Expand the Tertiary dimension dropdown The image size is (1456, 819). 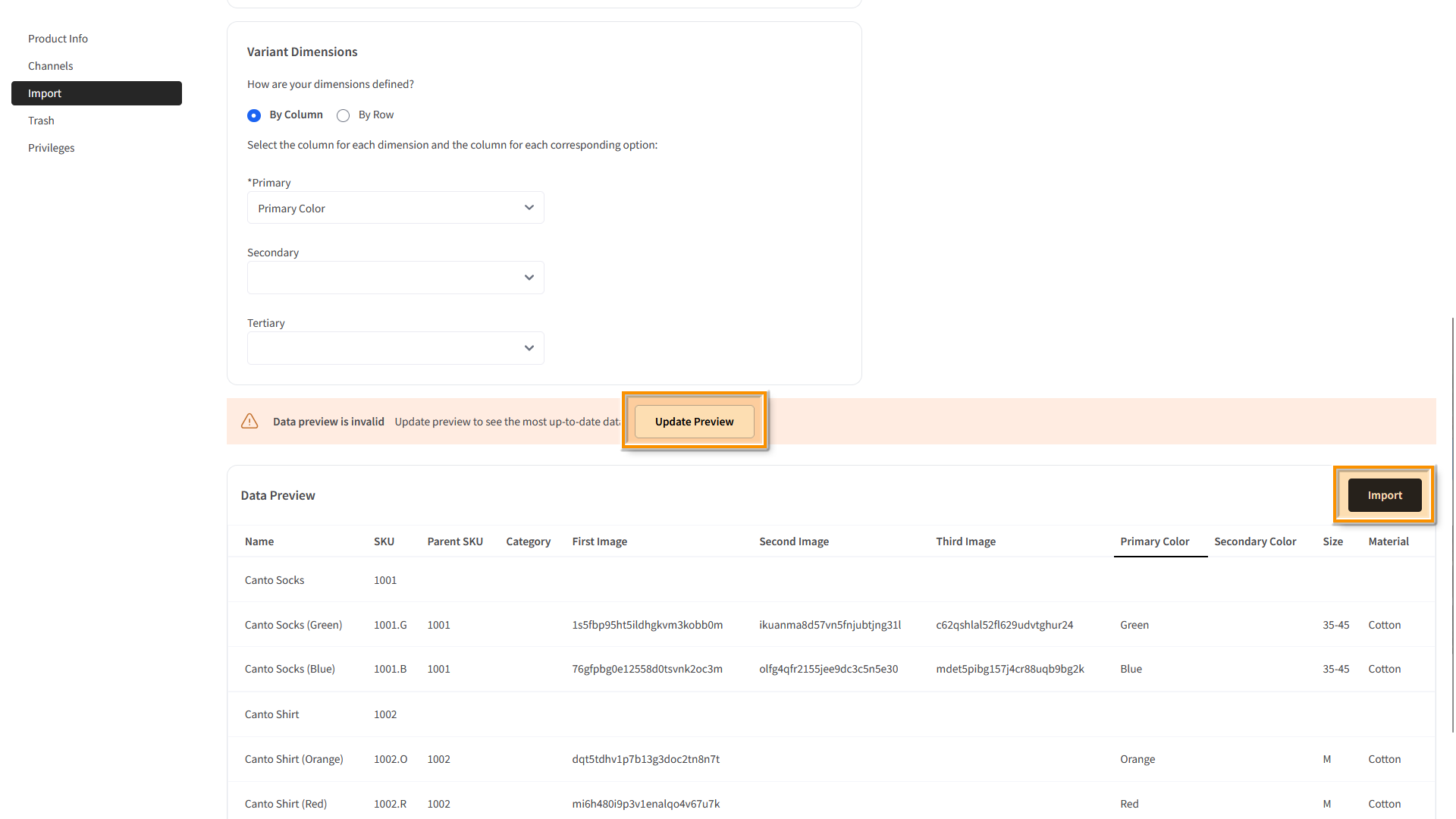(395, 348)
